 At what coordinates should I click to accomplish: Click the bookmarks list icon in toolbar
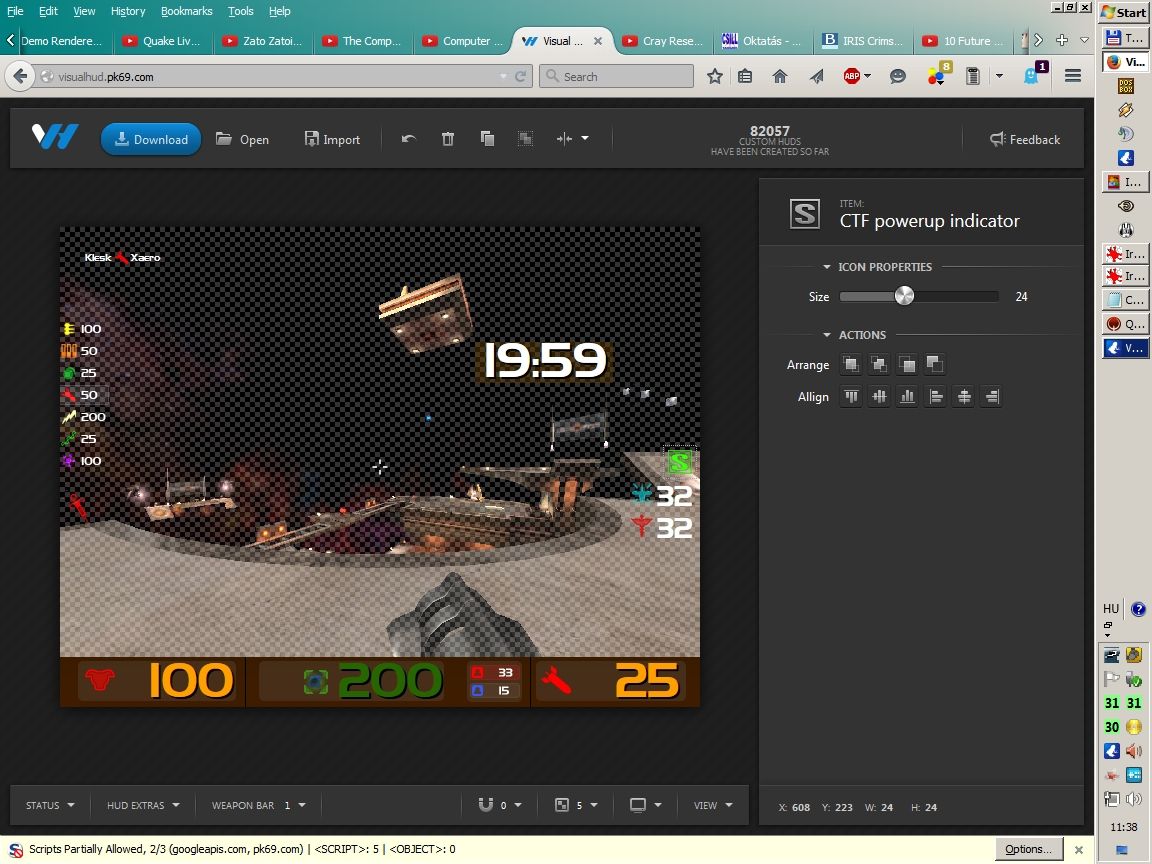tap(745, 76)
